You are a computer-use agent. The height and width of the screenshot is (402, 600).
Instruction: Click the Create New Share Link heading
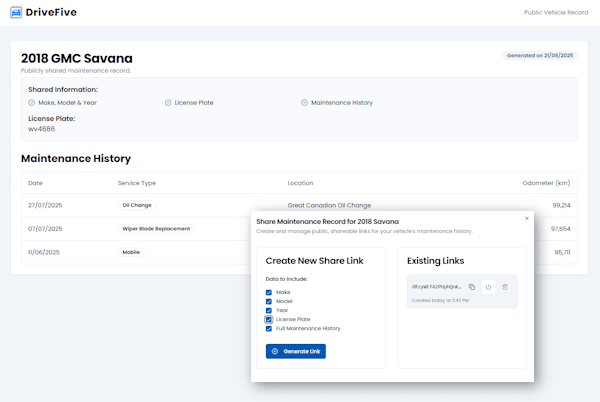point(314,261)
